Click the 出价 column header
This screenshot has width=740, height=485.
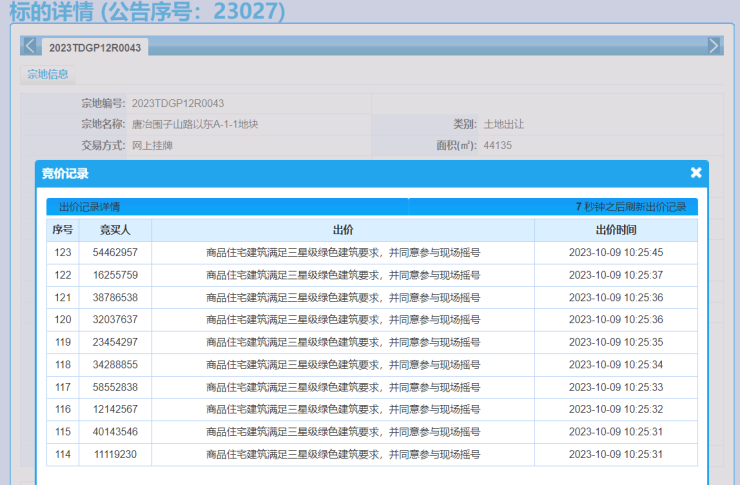(342, 230)
